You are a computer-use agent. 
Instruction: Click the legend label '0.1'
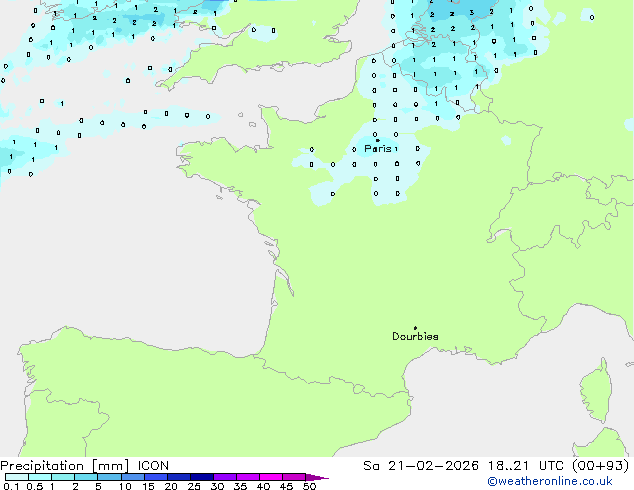pos(11,486)
